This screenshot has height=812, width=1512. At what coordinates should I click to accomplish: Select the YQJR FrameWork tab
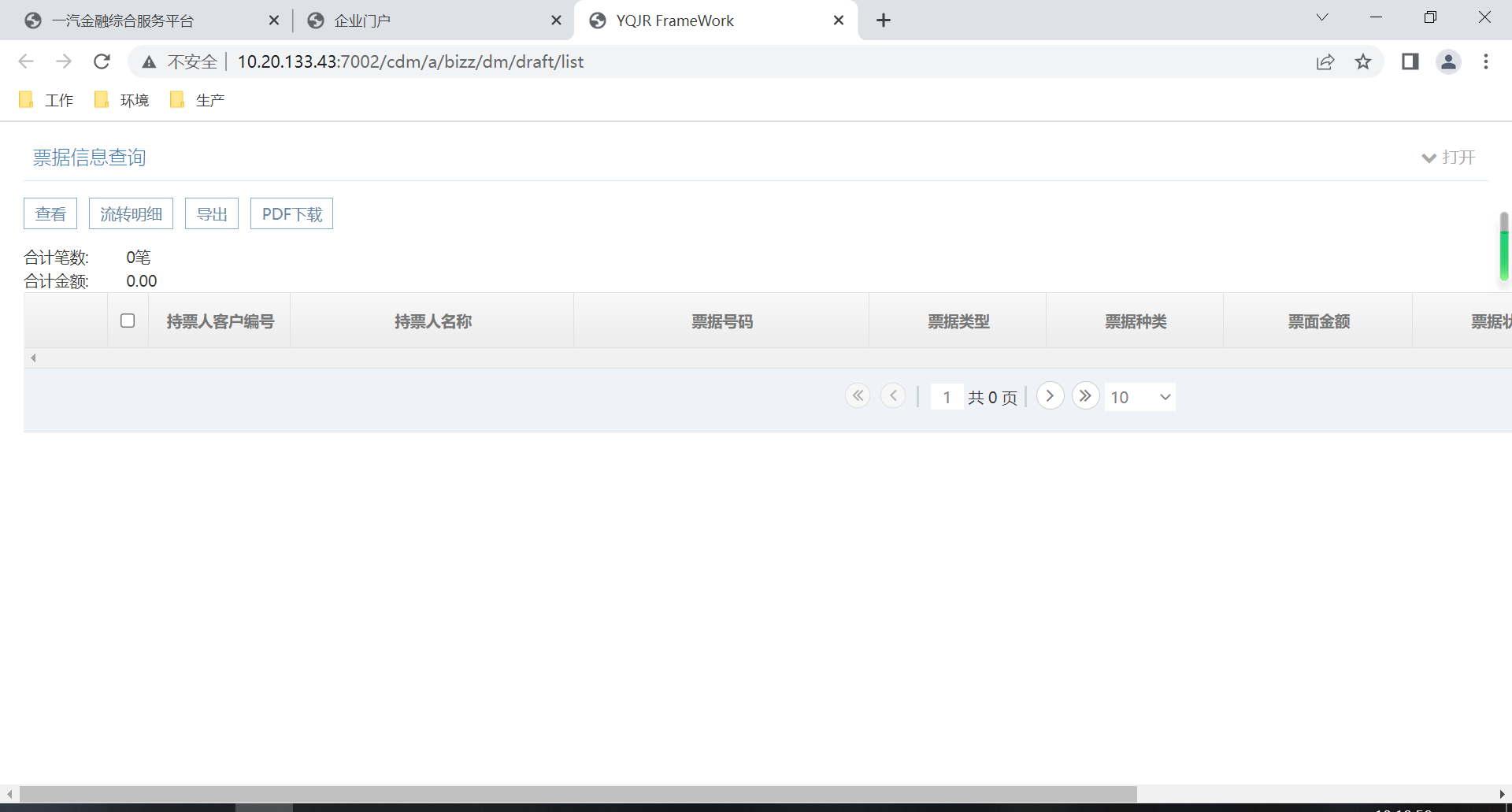click(715, 20)
